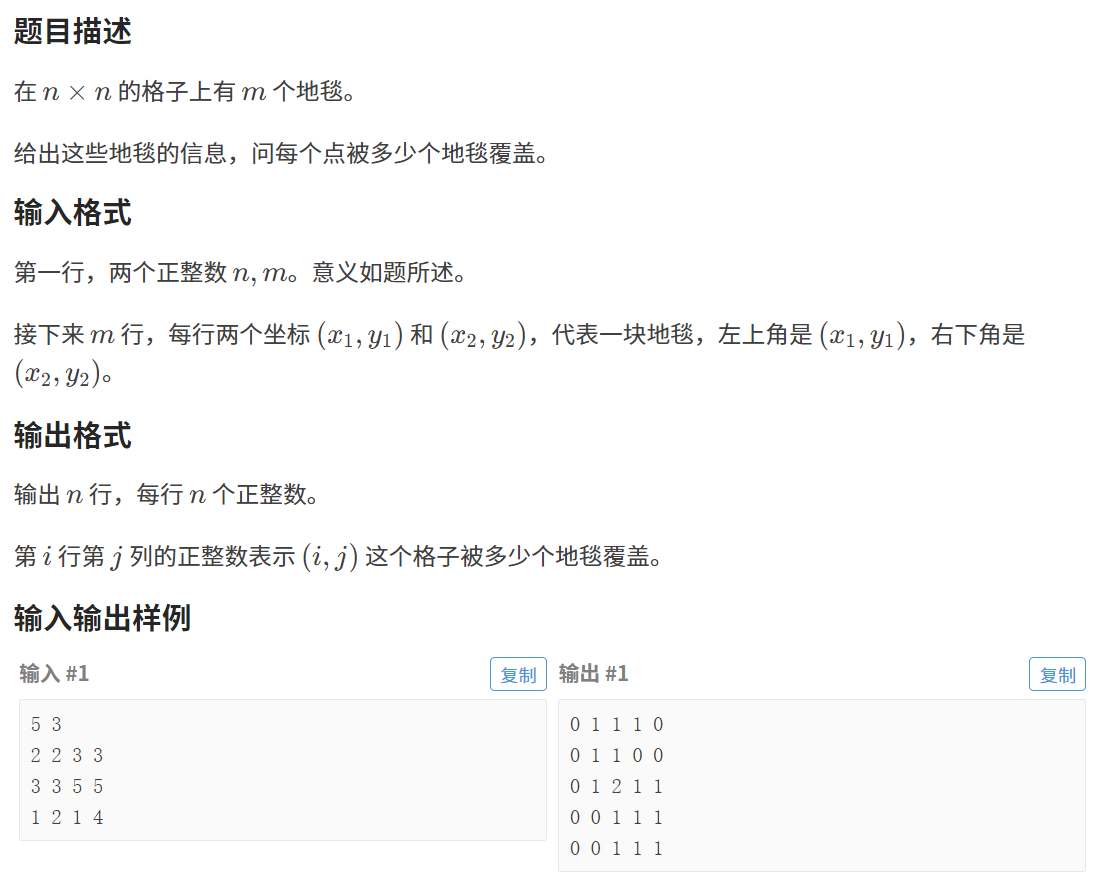Click input line "3 3 5 5"

67,787
